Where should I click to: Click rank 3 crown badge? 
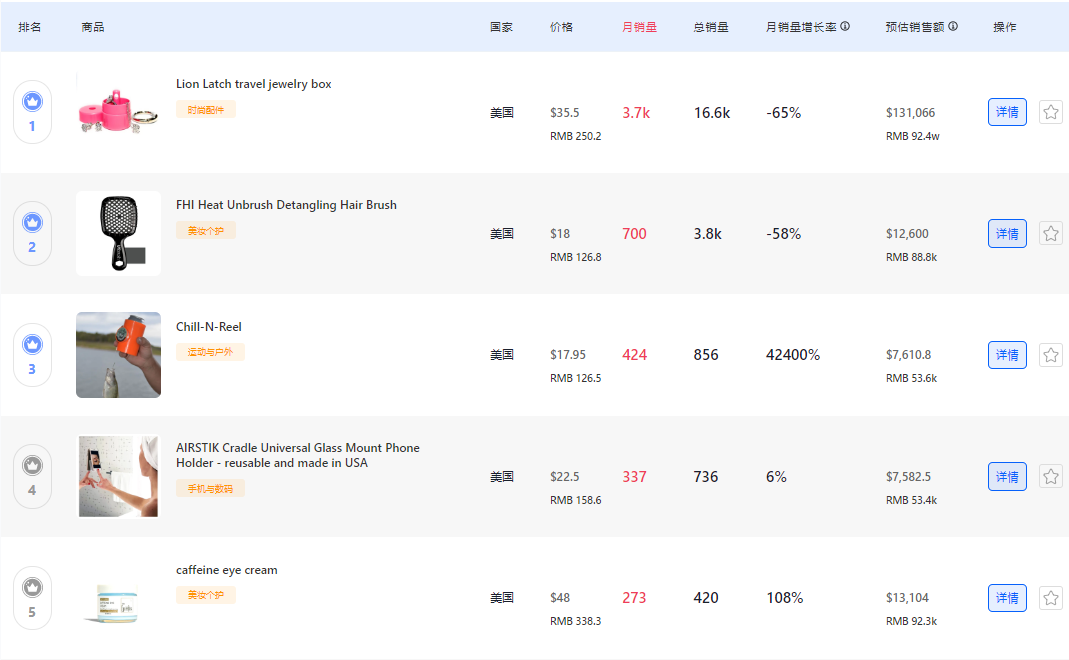(x=32, y=344)
